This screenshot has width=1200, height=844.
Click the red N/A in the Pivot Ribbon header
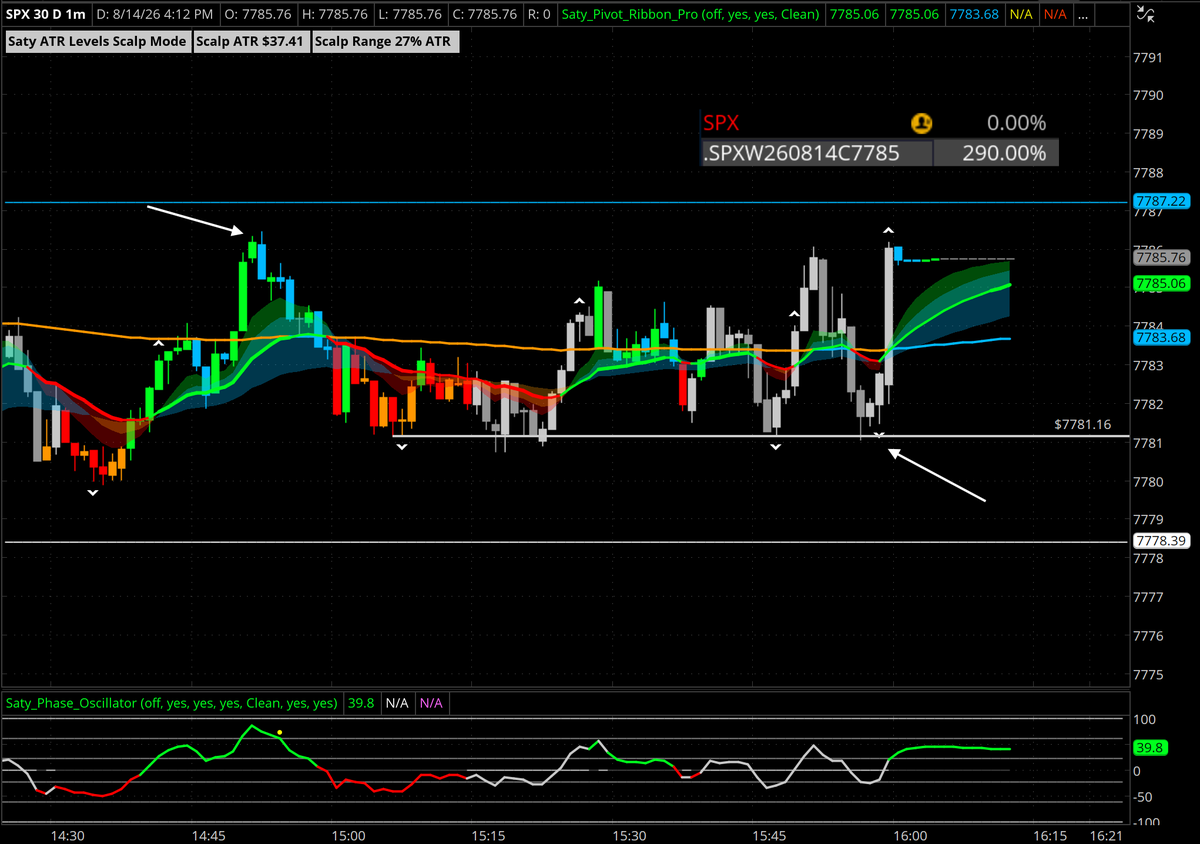[1055, 15]
